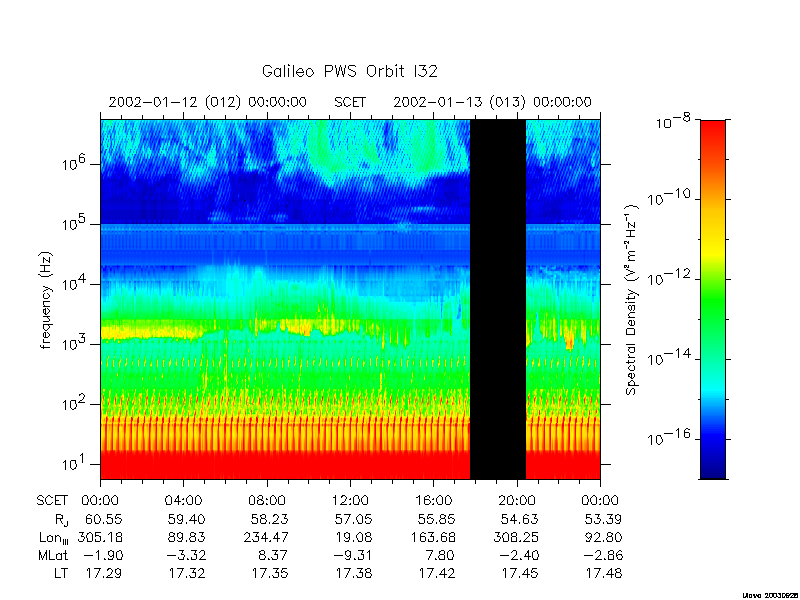Click the "MLat" row header
This screenshot has height=600, width=800.
(53, 556)
